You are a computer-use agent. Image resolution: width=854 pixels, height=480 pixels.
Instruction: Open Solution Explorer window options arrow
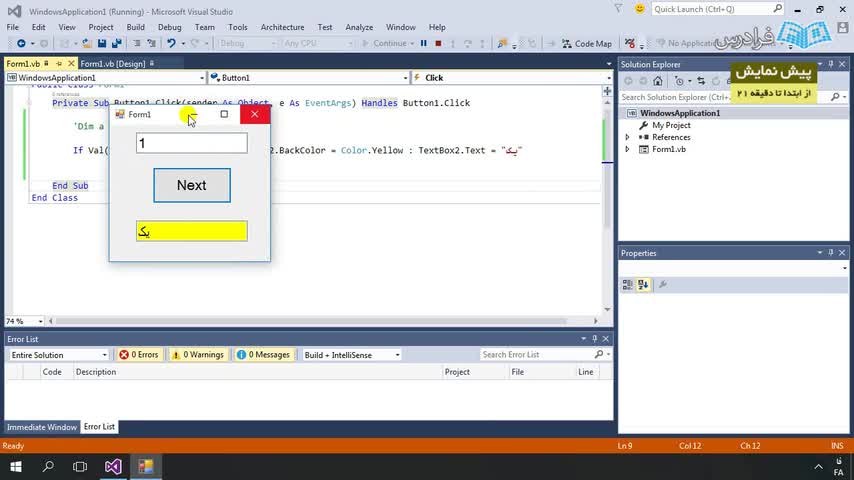click(820, 64)
